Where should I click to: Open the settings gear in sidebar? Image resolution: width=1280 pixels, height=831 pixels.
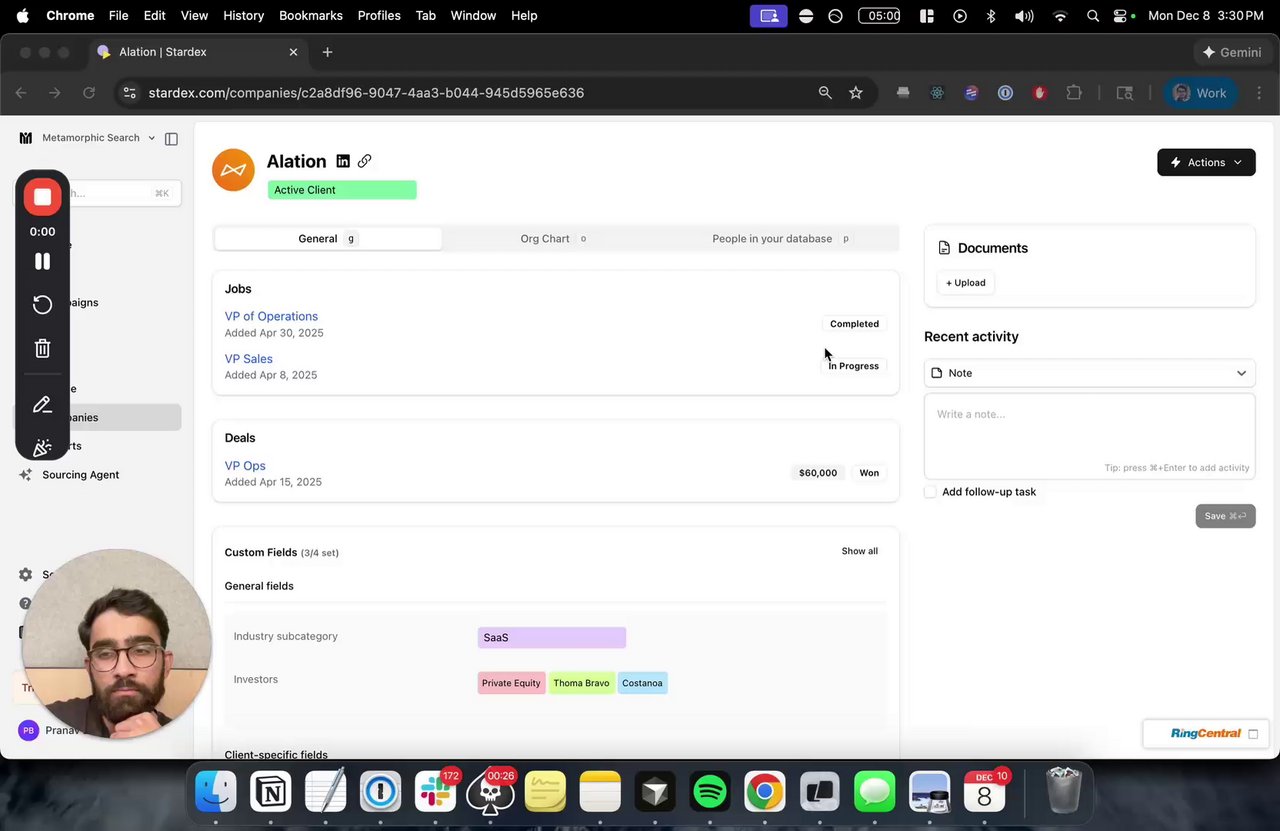tap(26, 575)
